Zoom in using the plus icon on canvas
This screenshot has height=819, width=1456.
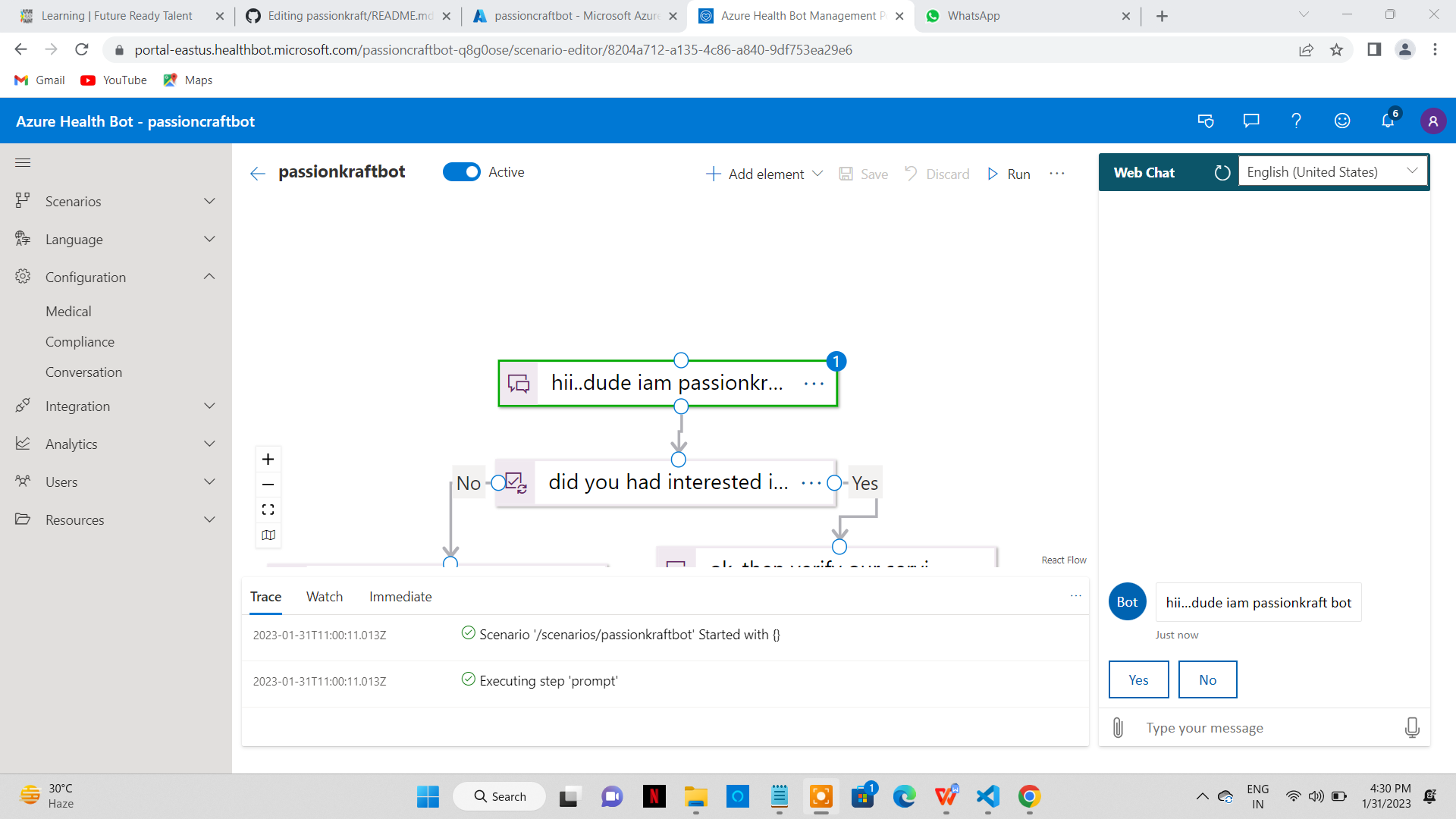pyautogui.click(x=268, y=459)
